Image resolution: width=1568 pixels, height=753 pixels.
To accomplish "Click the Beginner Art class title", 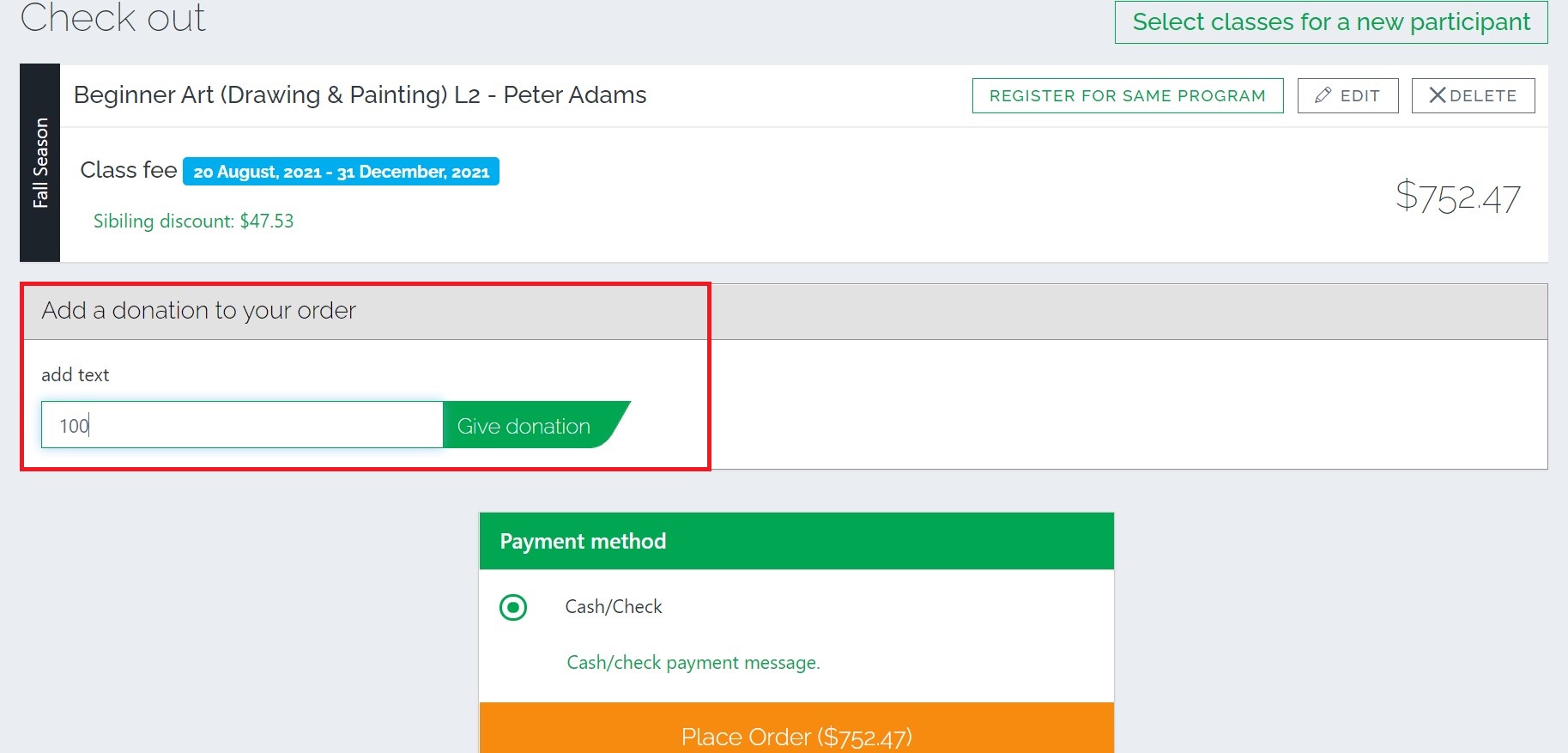I will [360, 94].
